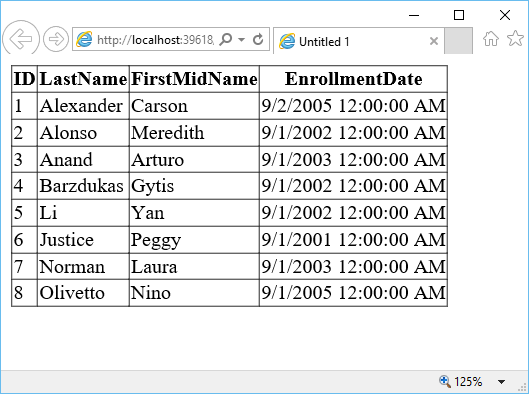
Task: Click the localhost URL address field
Action: [155, 40]
